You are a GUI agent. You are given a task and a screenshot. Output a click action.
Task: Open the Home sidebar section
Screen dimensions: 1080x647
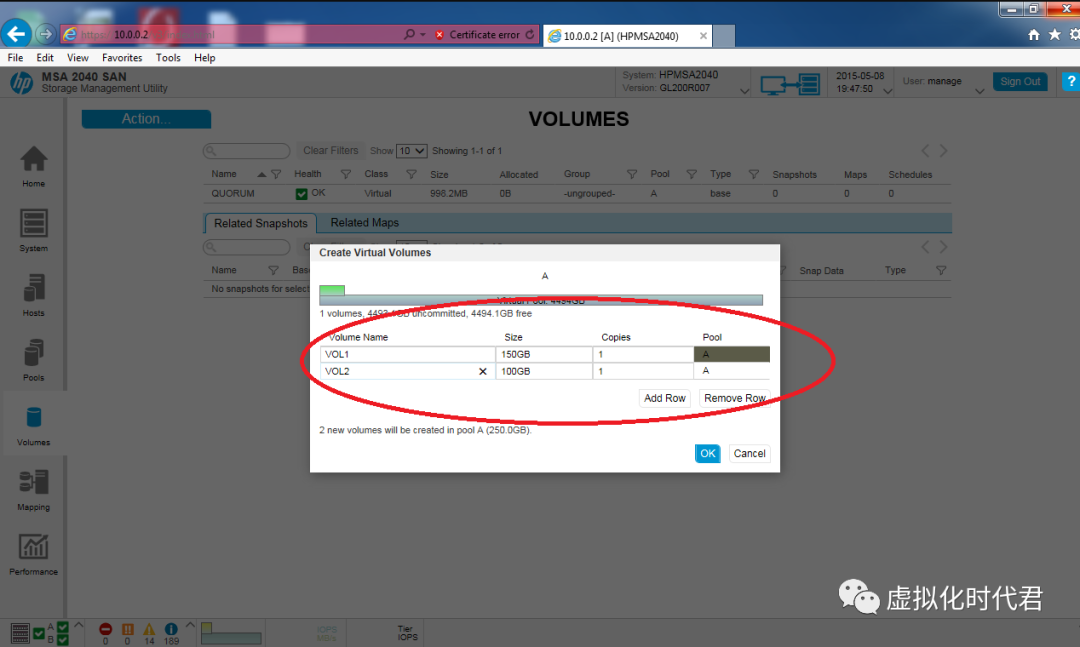click(x=33, y=167)
